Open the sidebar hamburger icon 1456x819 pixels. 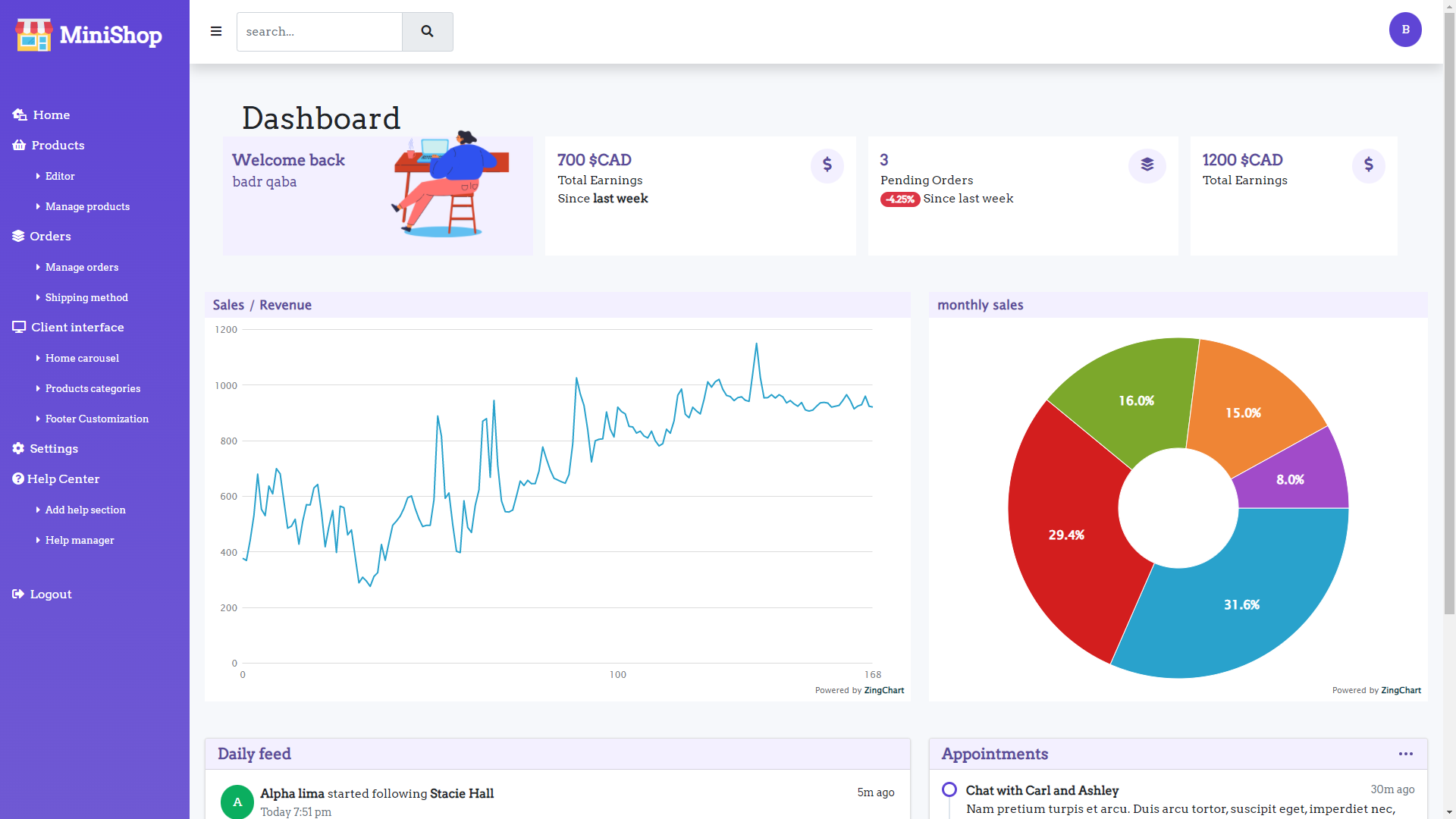pyautogui.click(x=216, y=31)
